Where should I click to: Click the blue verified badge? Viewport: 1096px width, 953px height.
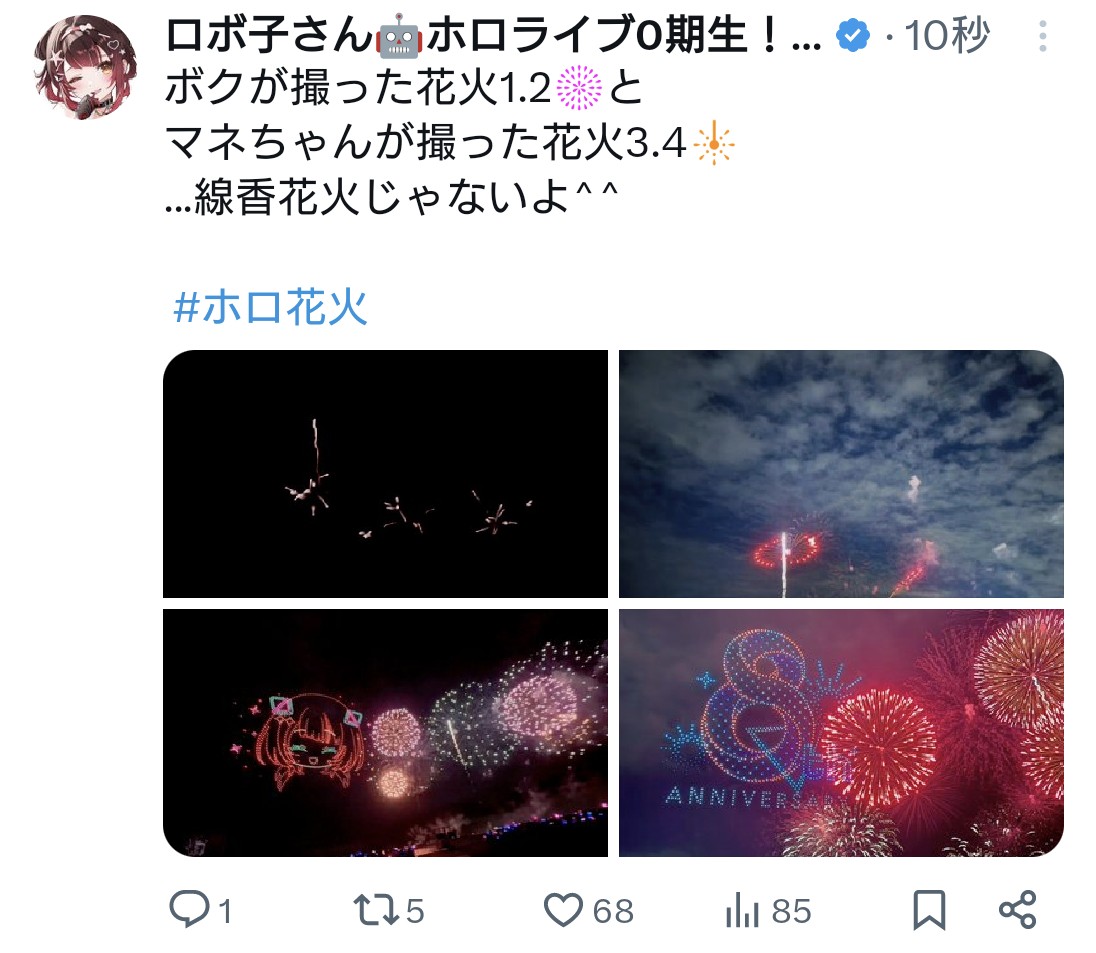pyautogui.click(x=853, y=36)
